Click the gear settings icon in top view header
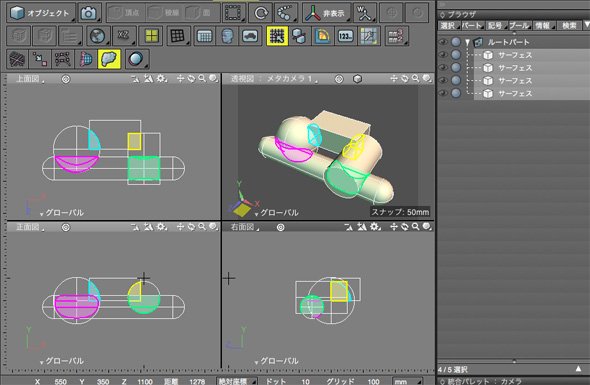 tap(162, 79)
